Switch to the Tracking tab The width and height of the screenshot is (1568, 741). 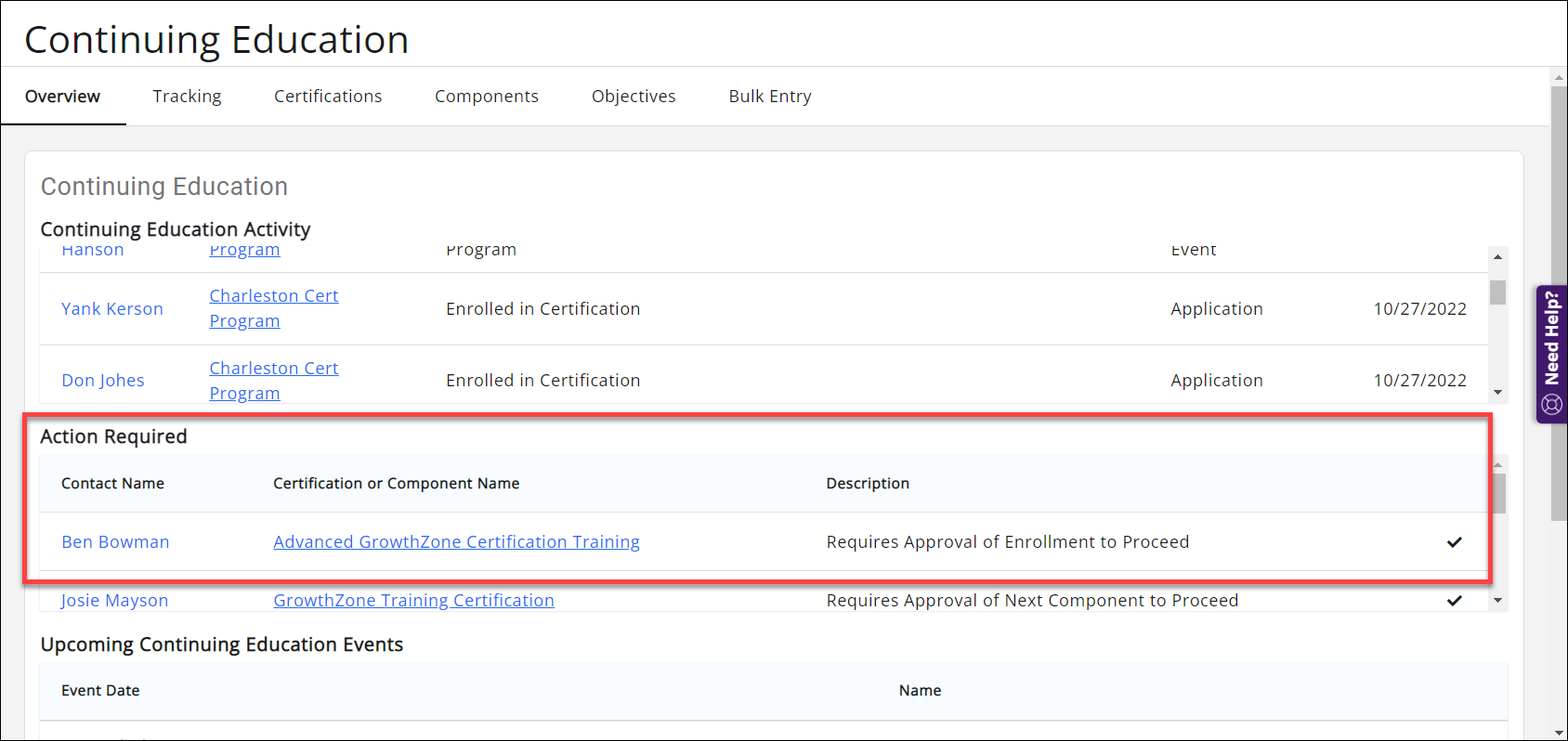coord(187,97)
